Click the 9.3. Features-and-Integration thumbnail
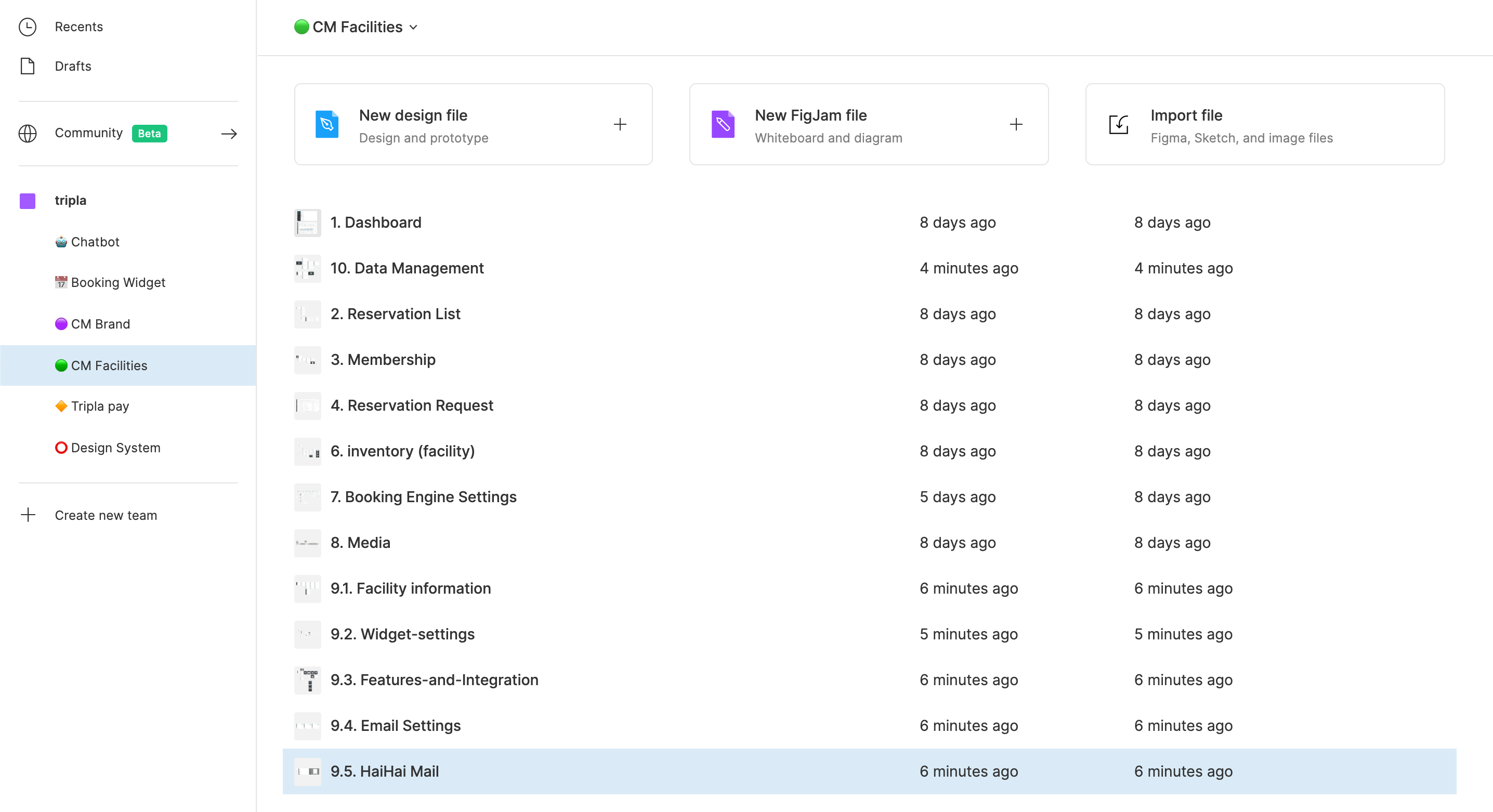 point(307,680)
